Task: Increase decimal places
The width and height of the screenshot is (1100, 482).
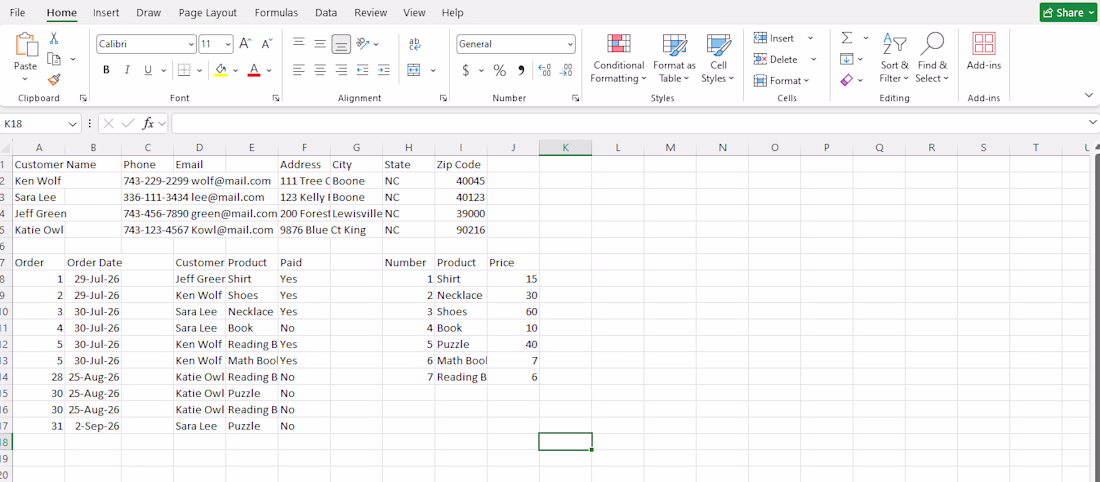Action: tap(544, 70)
